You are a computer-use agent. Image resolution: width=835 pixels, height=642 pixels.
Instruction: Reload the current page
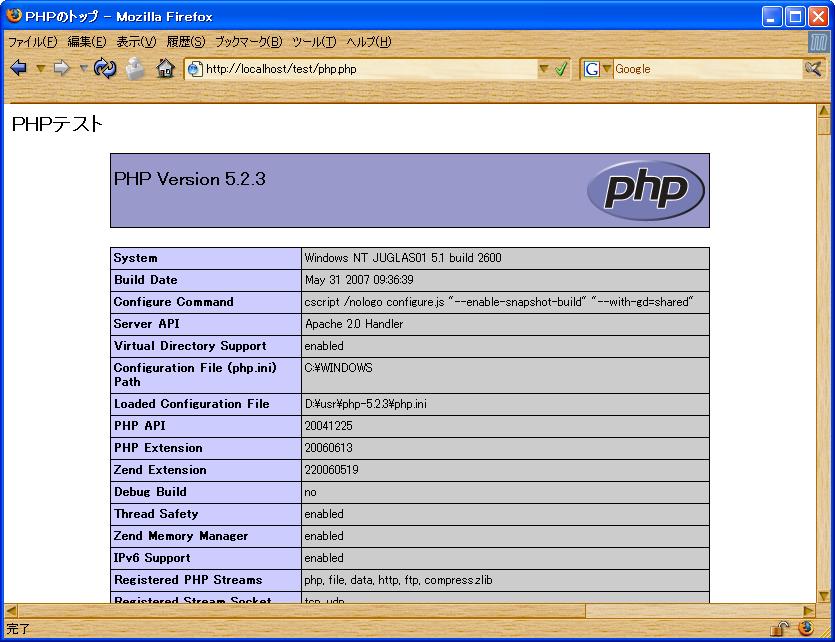[104, 69]
